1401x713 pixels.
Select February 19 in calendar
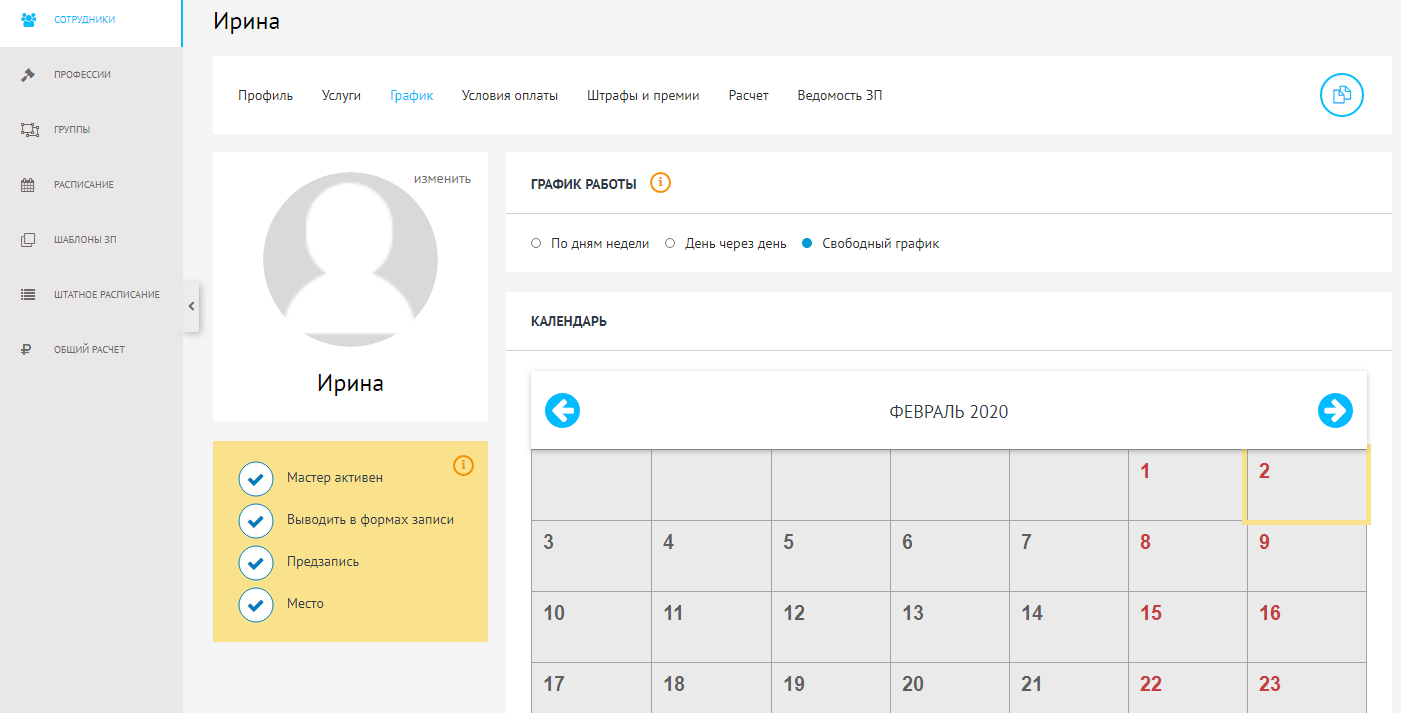click(x=831, y=688)
